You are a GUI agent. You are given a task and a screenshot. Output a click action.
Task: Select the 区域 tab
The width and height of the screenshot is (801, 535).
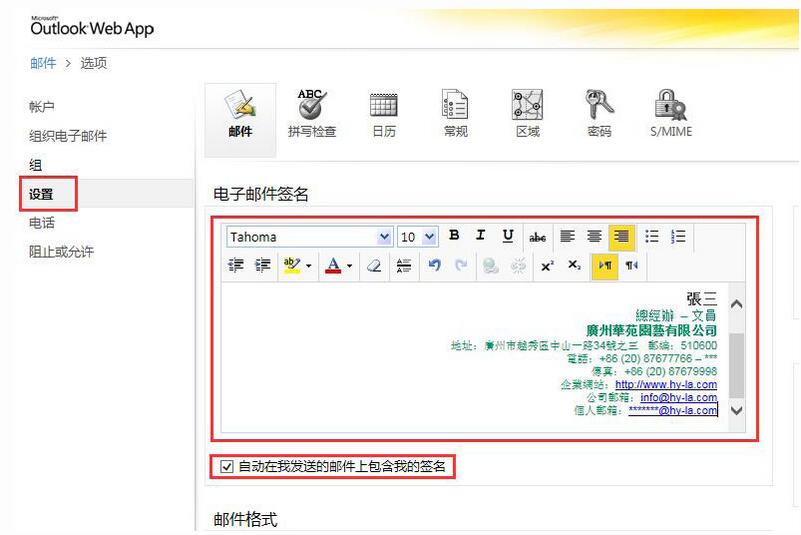coord(527,114)
